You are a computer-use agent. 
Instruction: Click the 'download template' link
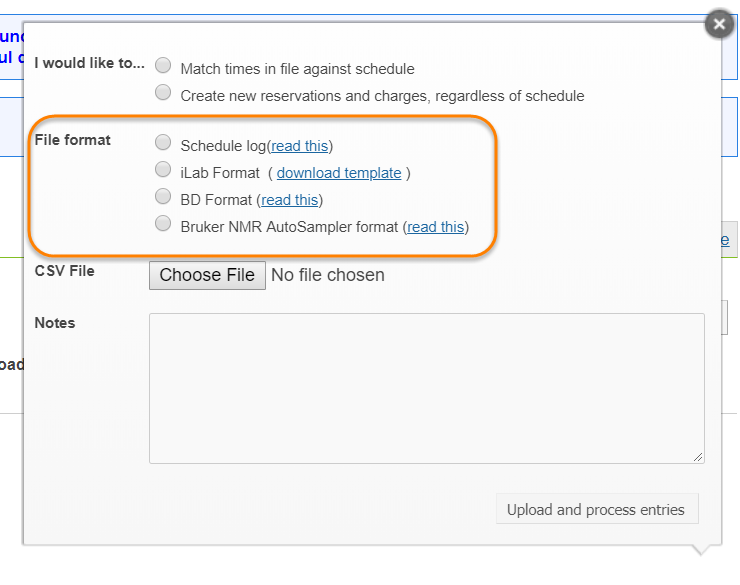pyautogui.click(x=339, y=173)
